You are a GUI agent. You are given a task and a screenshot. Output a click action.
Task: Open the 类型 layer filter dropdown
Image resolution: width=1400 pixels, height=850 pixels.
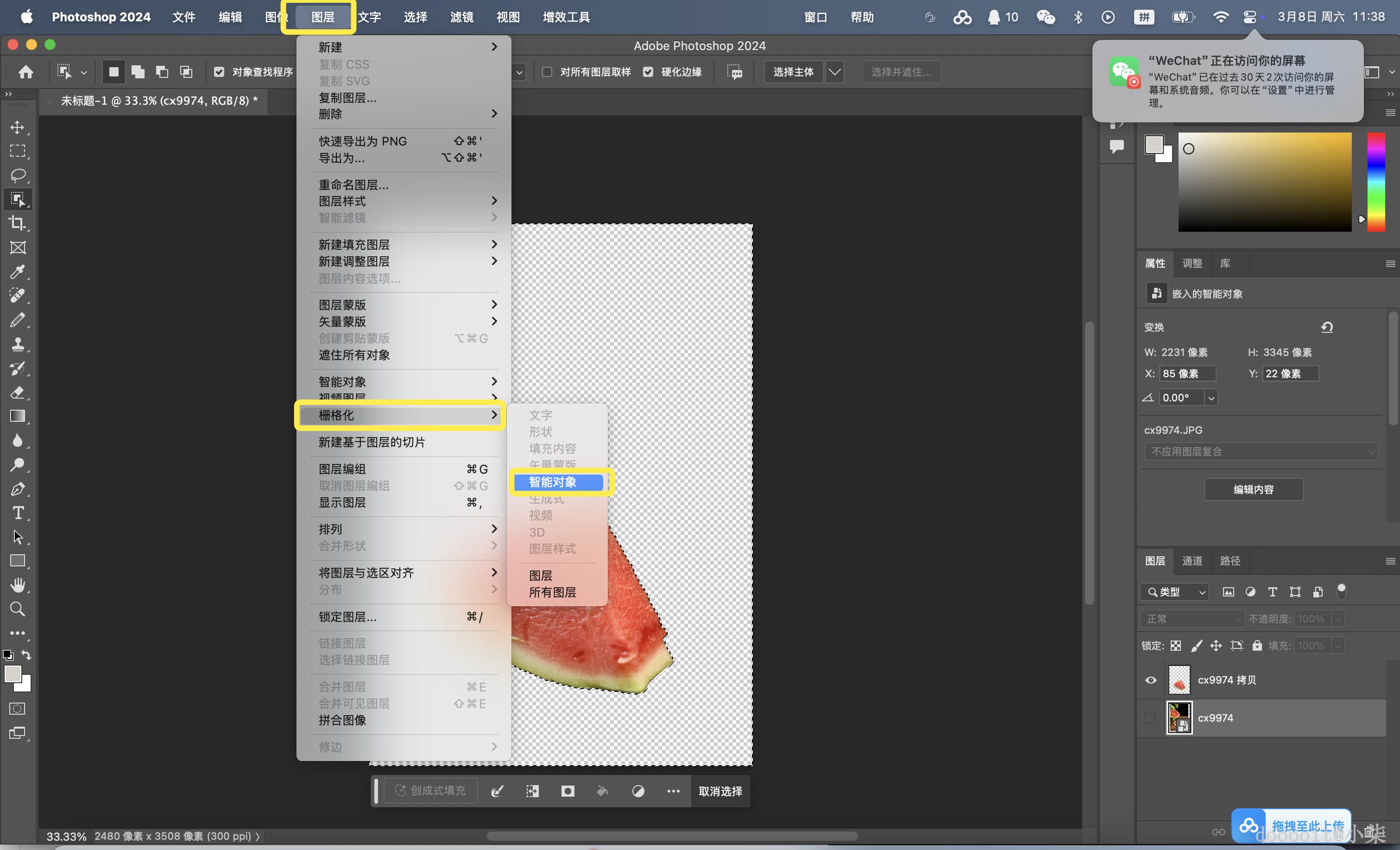point(1174,592)
